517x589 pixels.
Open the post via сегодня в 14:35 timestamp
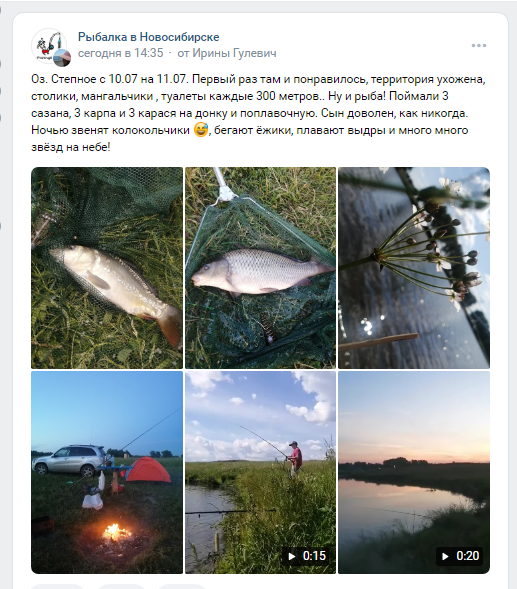pos(121,53)
